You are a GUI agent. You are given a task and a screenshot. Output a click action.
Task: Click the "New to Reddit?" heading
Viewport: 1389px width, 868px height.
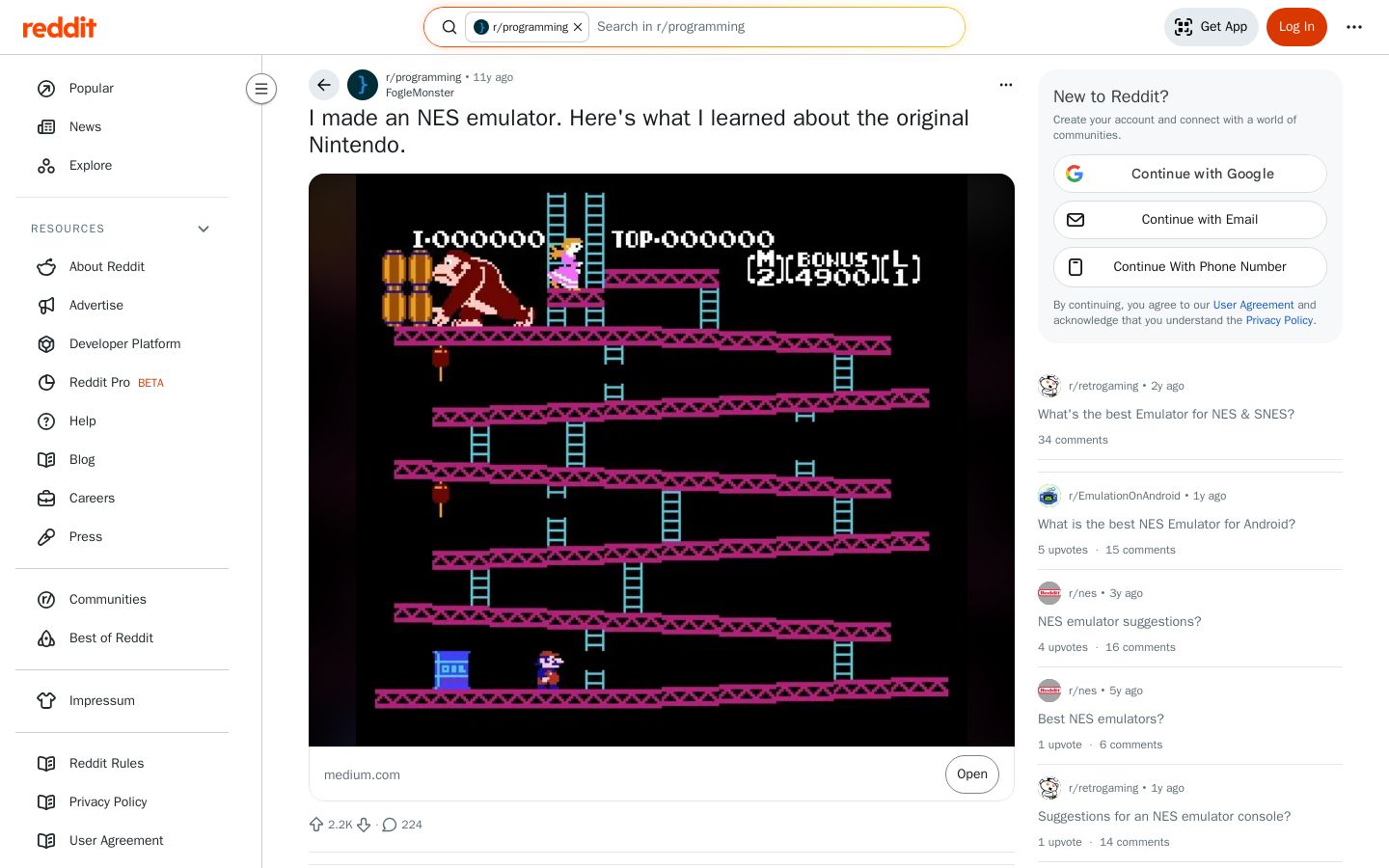click(x=1111, y=96)
